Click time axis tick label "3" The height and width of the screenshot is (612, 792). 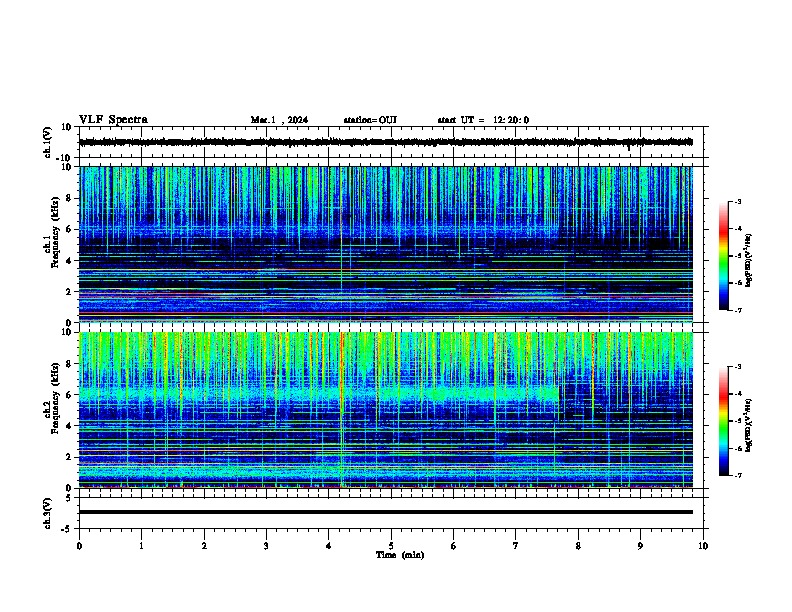click(266, 546)
